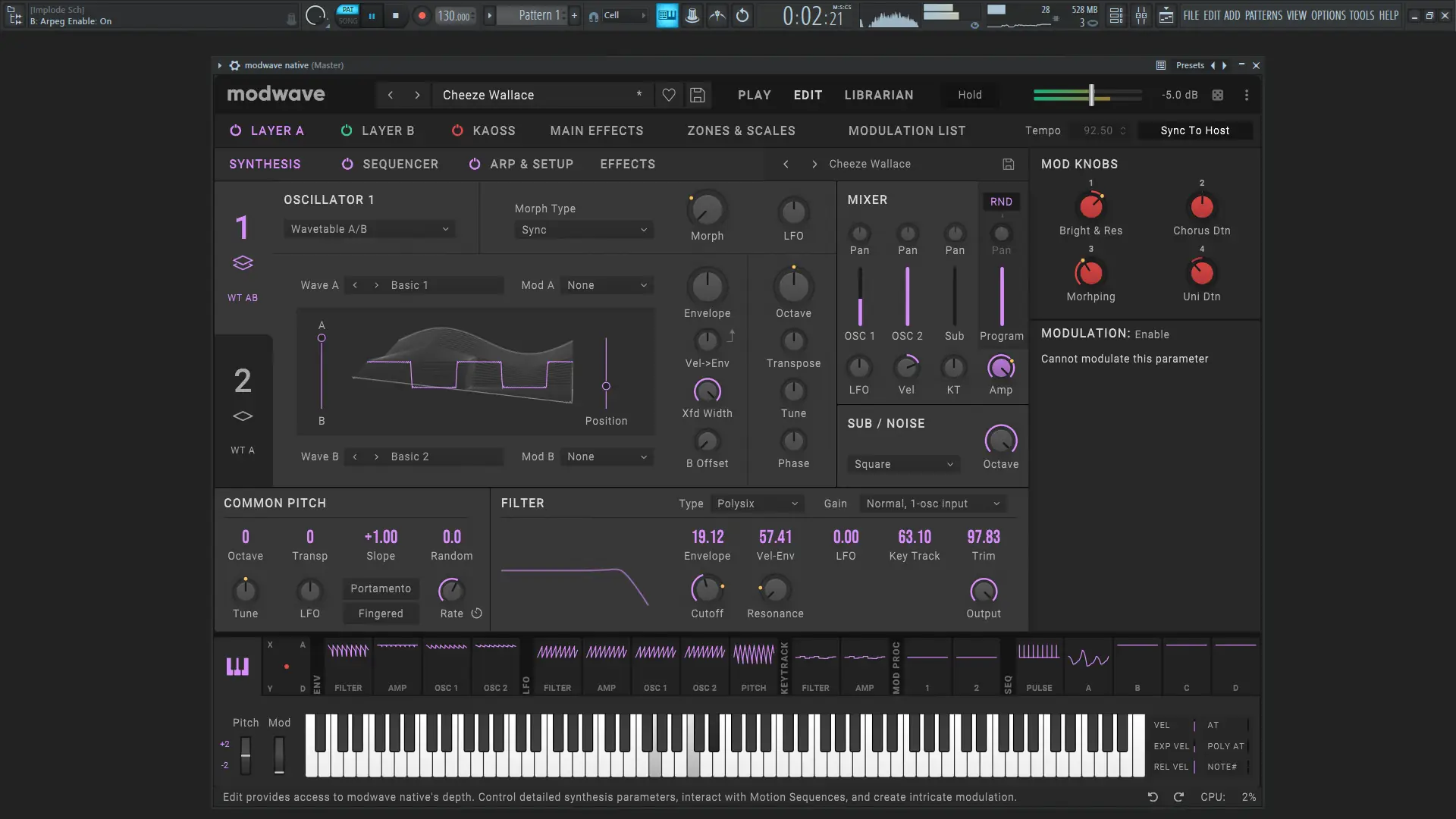Click the randomize dice icon

1217,95
